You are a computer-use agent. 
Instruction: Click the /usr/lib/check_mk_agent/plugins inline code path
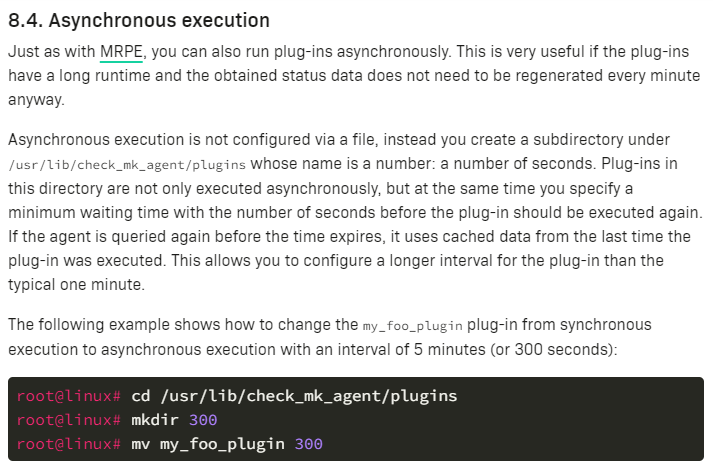coord(127,165)
